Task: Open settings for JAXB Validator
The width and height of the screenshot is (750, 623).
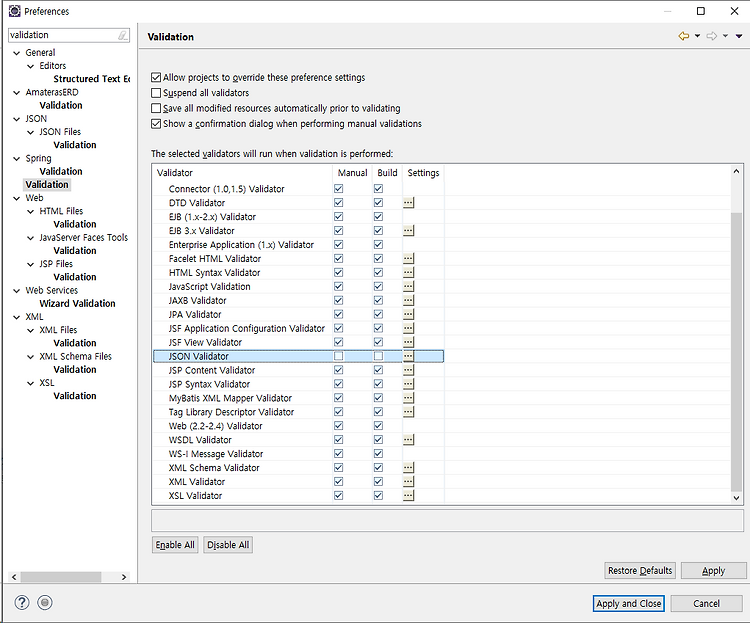Action: pyautogui.click(x=408, y=300)
